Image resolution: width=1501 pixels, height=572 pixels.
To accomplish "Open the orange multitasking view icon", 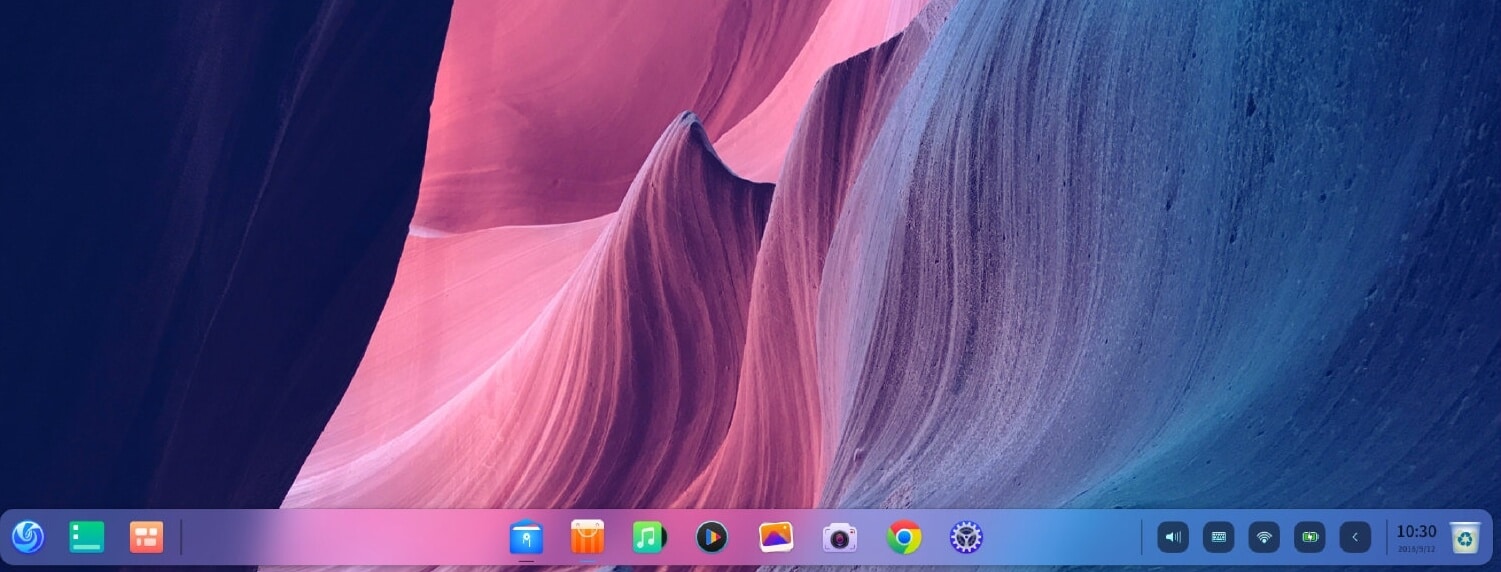I will tap(146, 537).
